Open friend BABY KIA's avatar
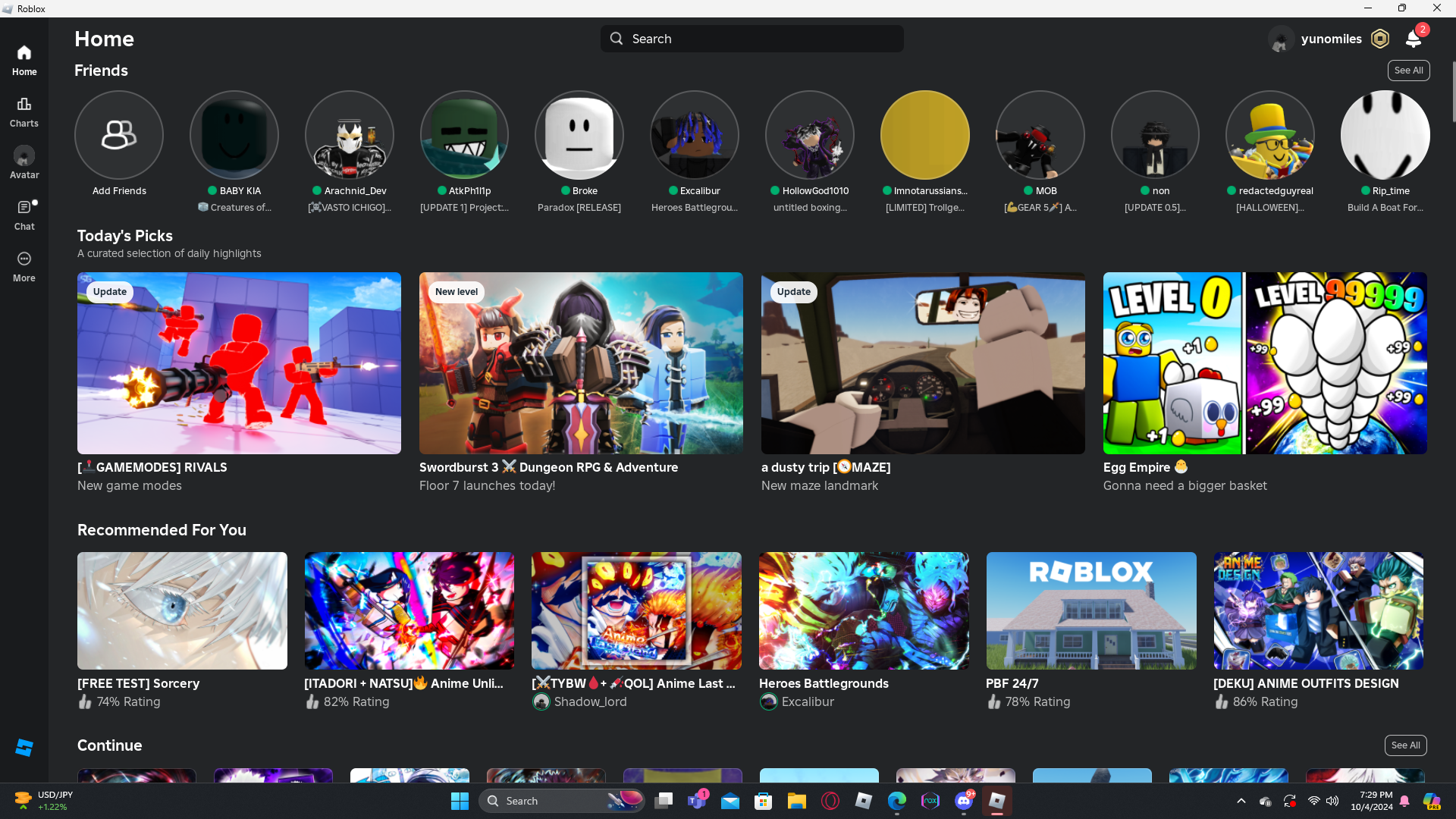 tap(234, 135)
